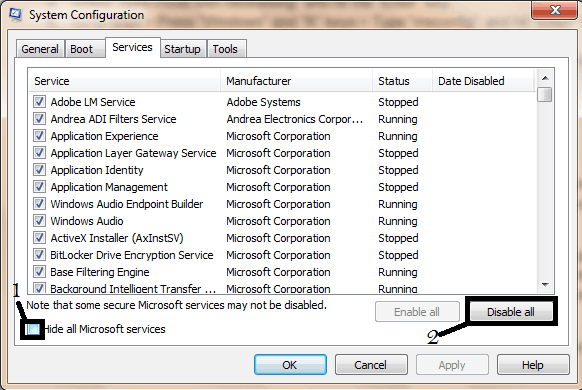Switch to the General tab
The height and width of the screenshot is (390, 582).
point(40,49)
